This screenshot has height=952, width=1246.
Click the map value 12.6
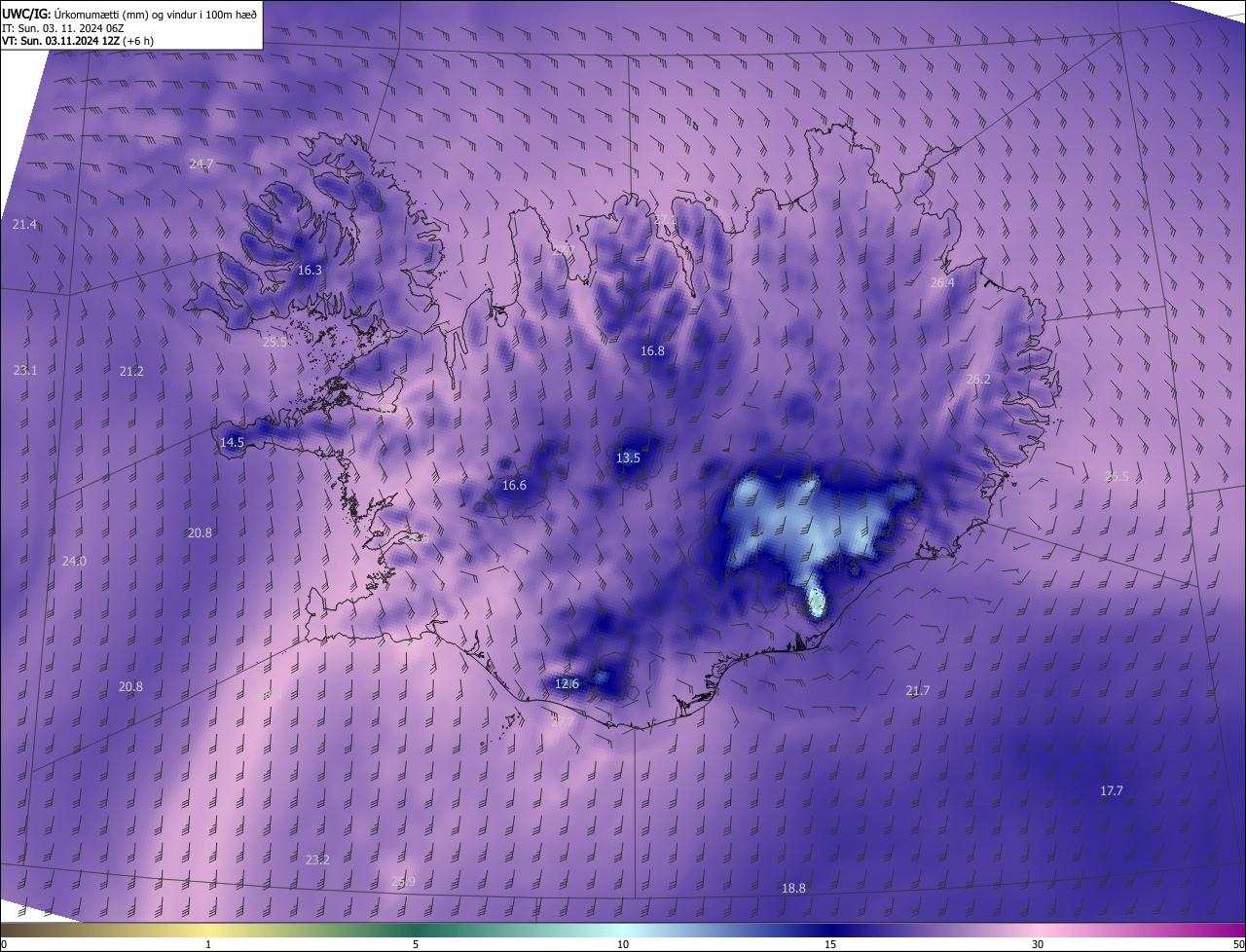567,684
